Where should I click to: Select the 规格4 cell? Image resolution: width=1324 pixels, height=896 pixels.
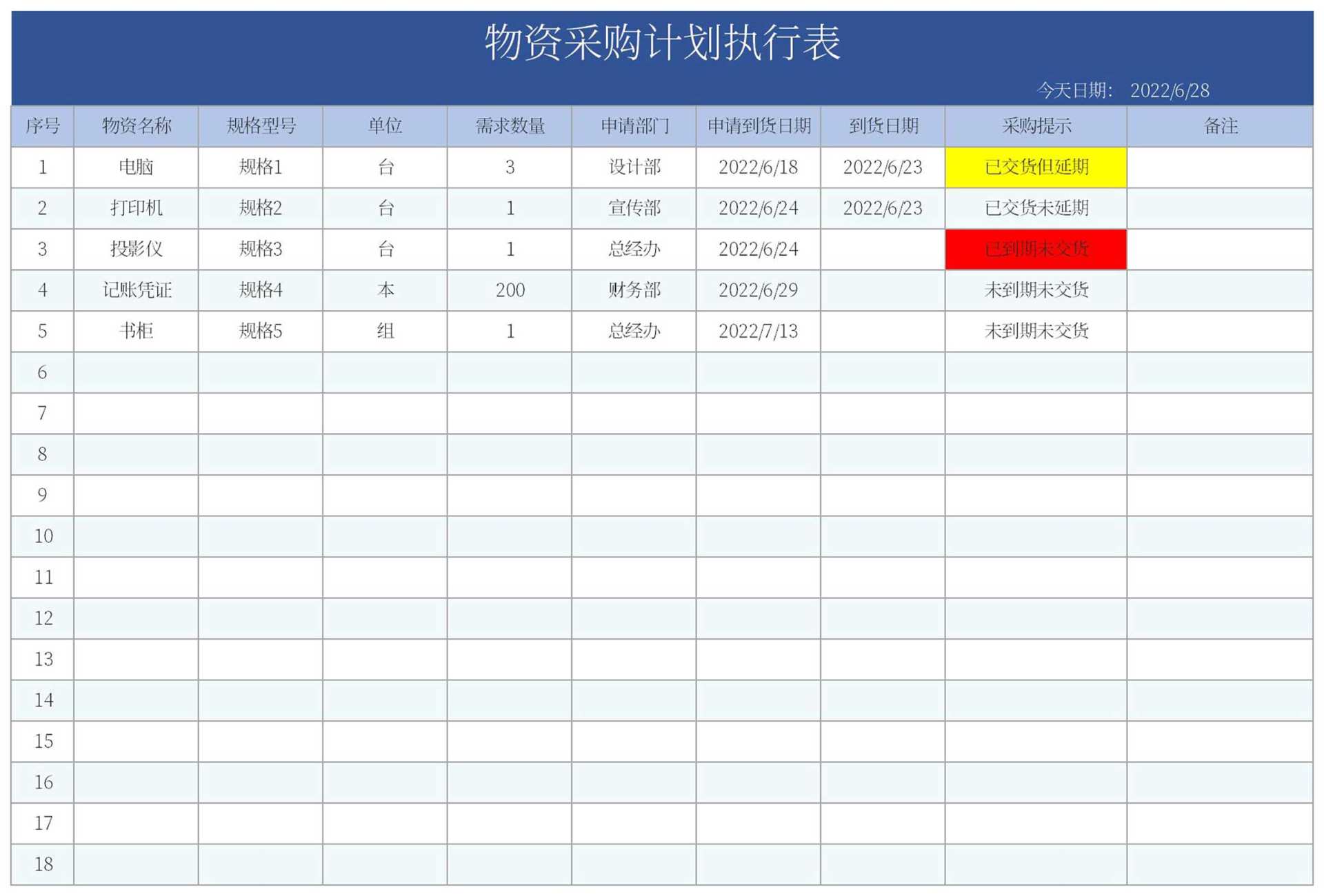(261, 290)
